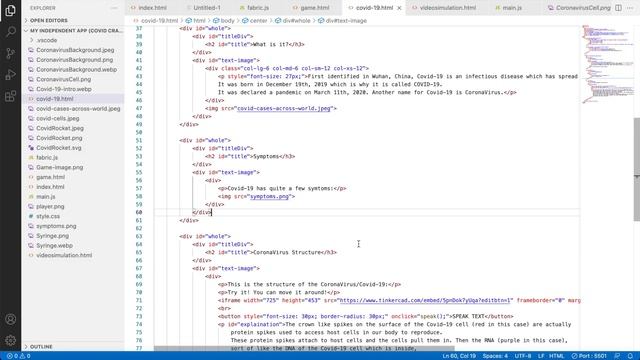Click the body breadcrumb item

pyautogui.click(x=224, y=20)
